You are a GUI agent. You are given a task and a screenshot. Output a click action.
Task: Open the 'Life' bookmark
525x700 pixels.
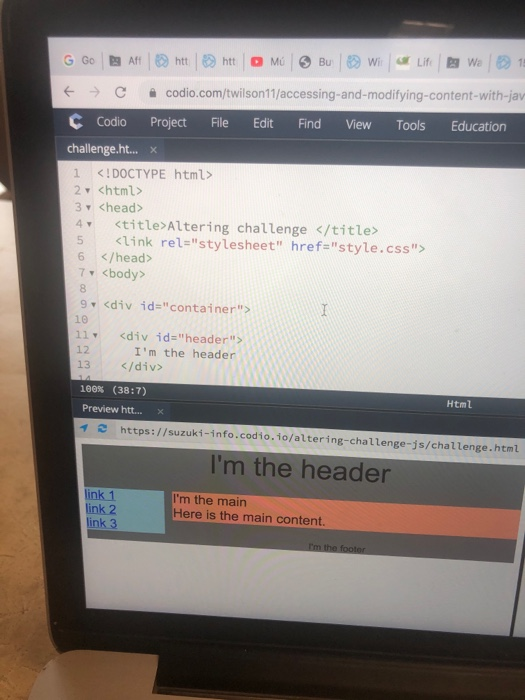point(414,62)
